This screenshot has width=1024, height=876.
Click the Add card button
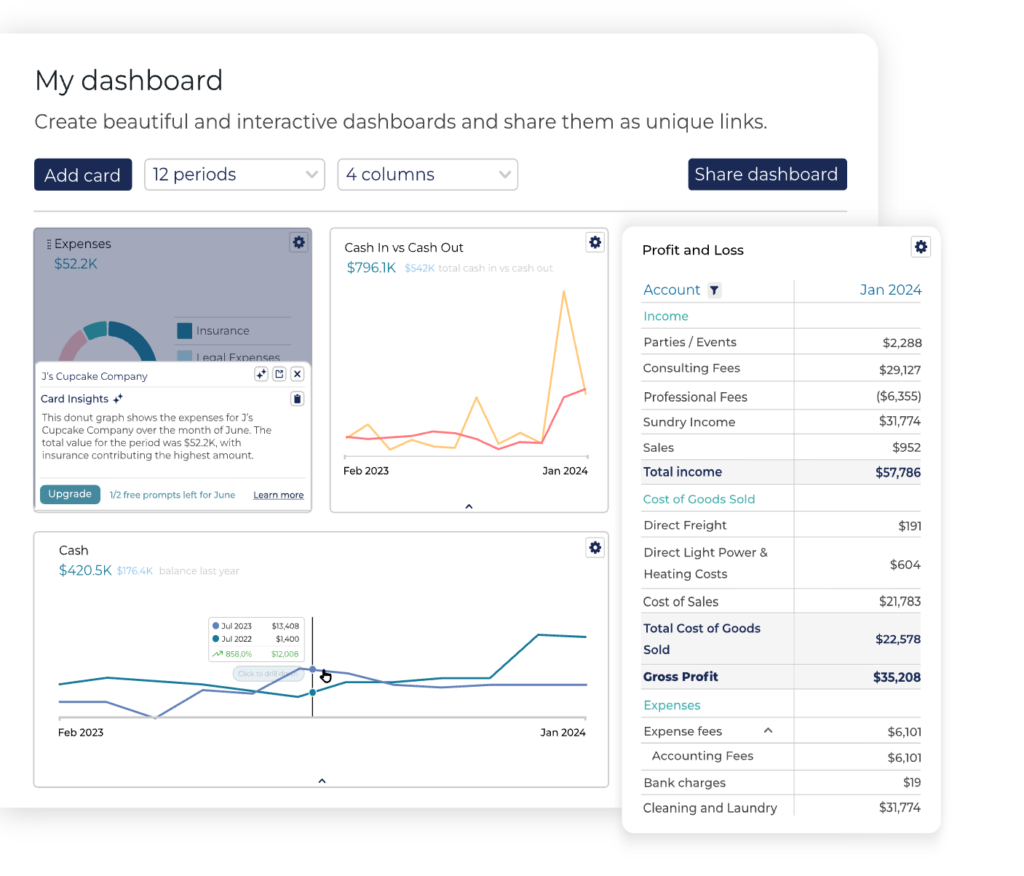(x=83, y=174)
